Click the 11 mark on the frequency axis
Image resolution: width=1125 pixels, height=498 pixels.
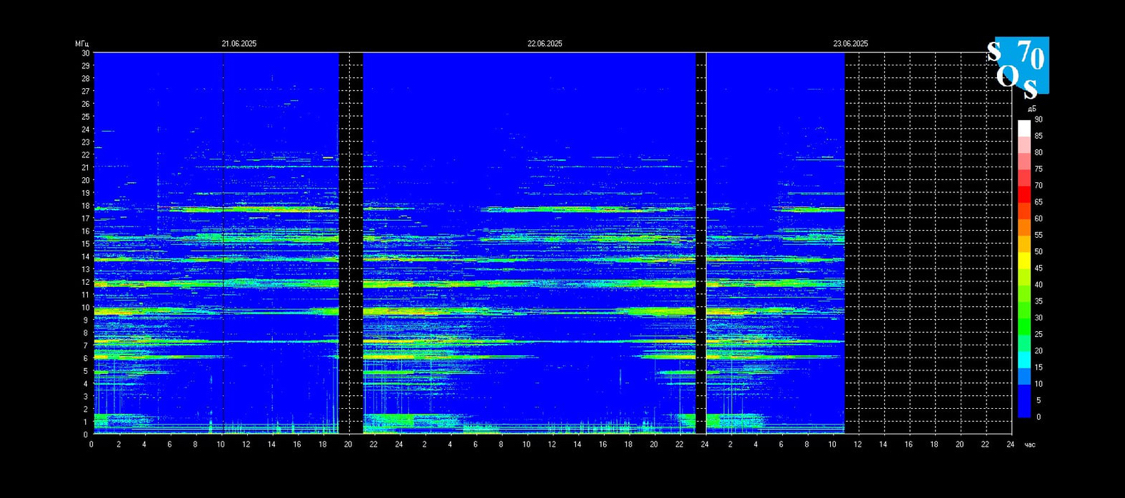[x=85, y=295]
